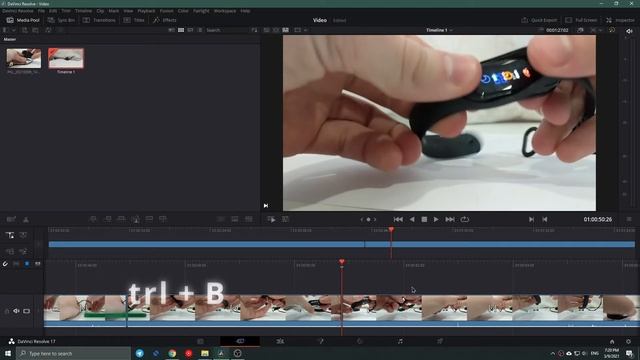This screenshot has width=640, height=360.
Task: Switch media pool to thumbnail view
Action: pyautogui.click(x=181, y=30)
